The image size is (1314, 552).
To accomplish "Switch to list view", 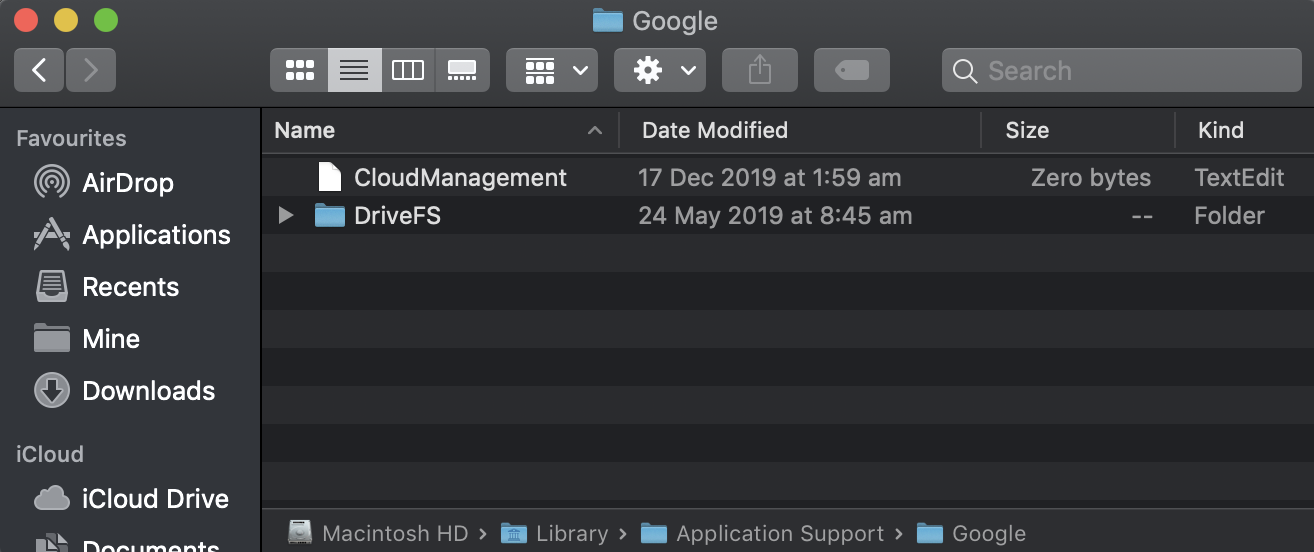I will pos(354,70).
